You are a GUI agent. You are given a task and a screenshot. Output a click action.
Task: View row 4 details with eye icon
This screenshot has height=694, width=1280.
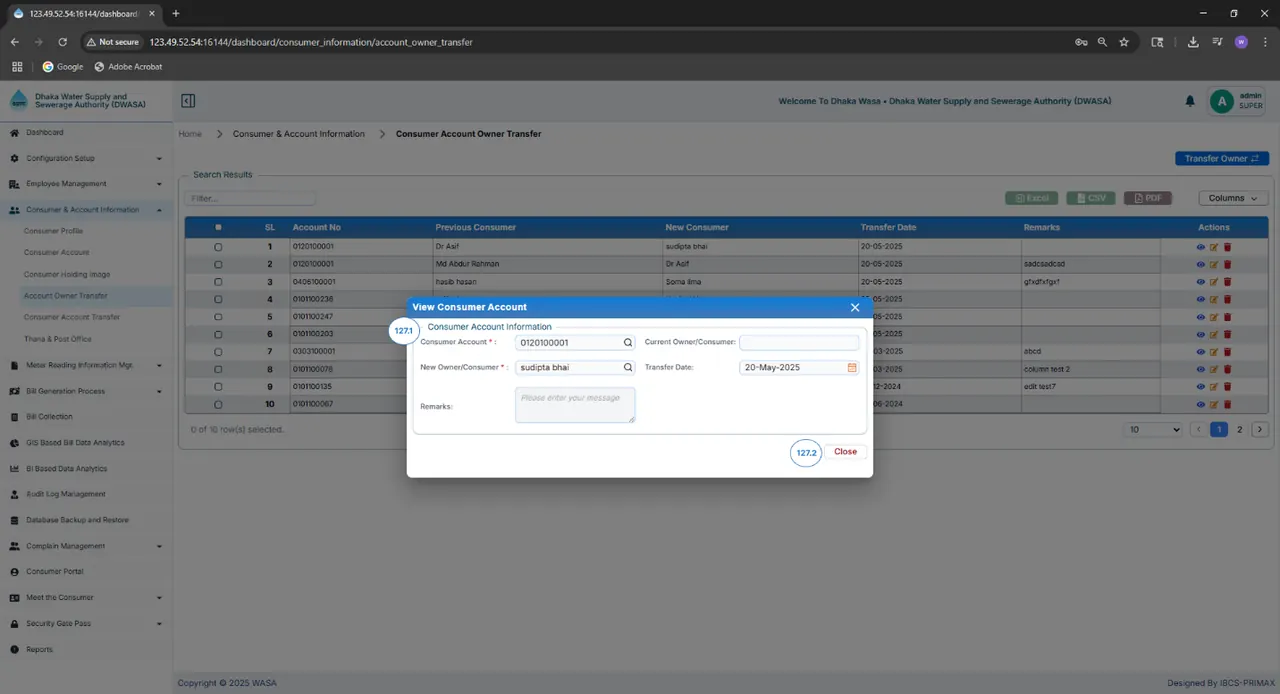pos(1201,299)
